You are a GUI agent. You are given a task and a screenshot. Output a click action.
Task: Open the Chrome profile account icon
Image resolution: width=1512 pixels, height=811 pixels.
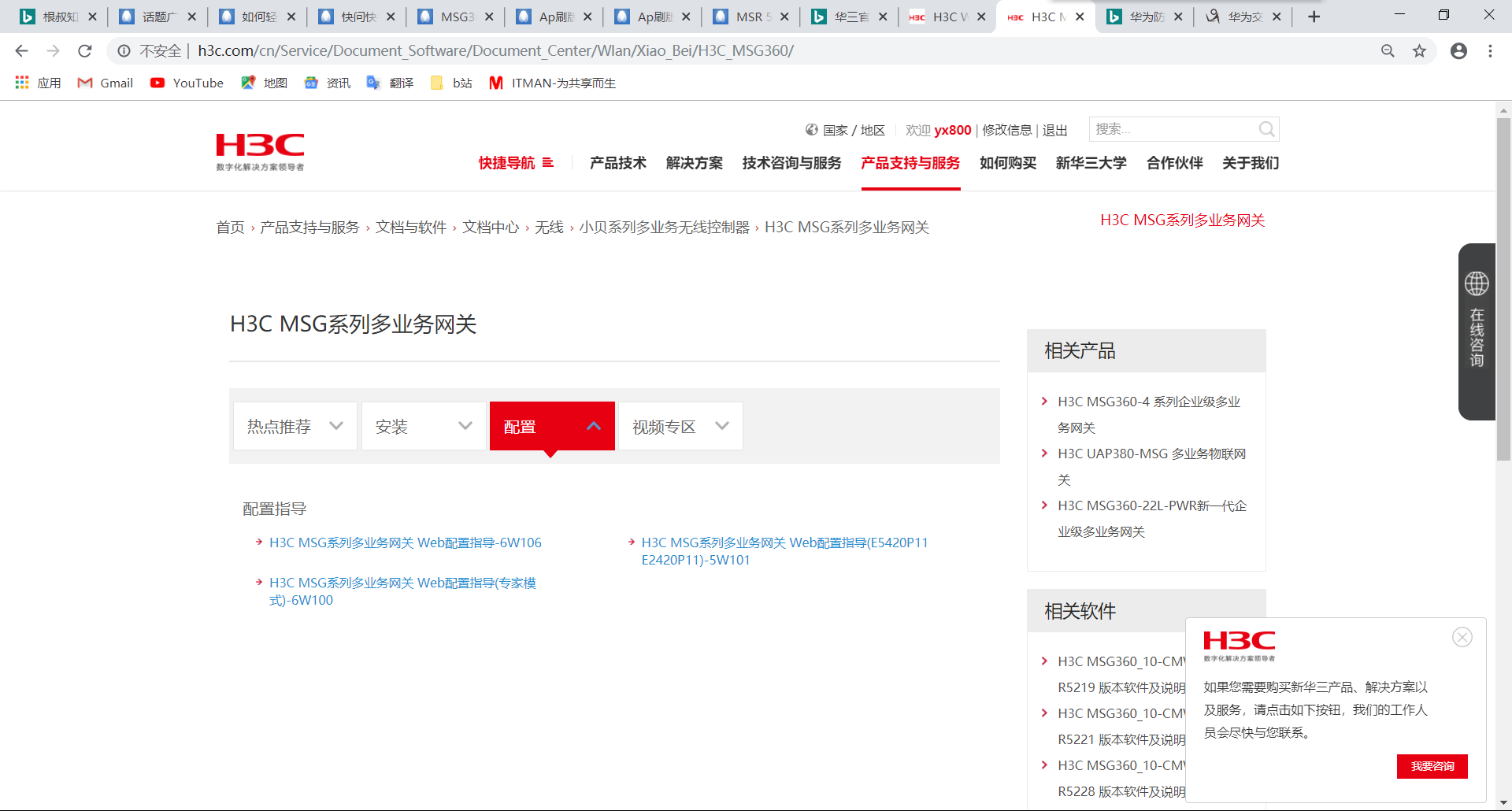(1458, 51)
